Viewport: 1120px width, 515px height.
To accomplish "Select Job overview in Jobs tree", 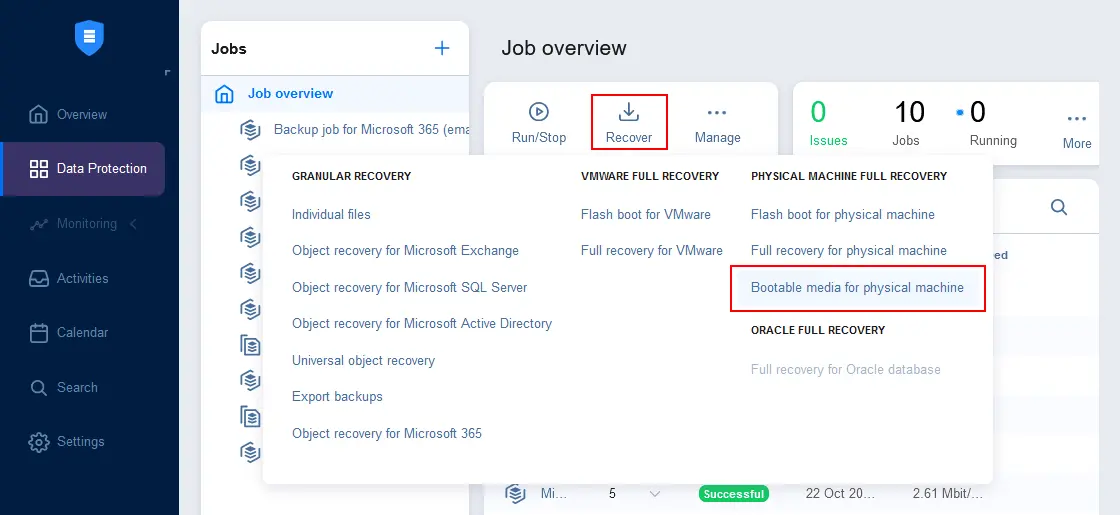I will tap(335, 94).
